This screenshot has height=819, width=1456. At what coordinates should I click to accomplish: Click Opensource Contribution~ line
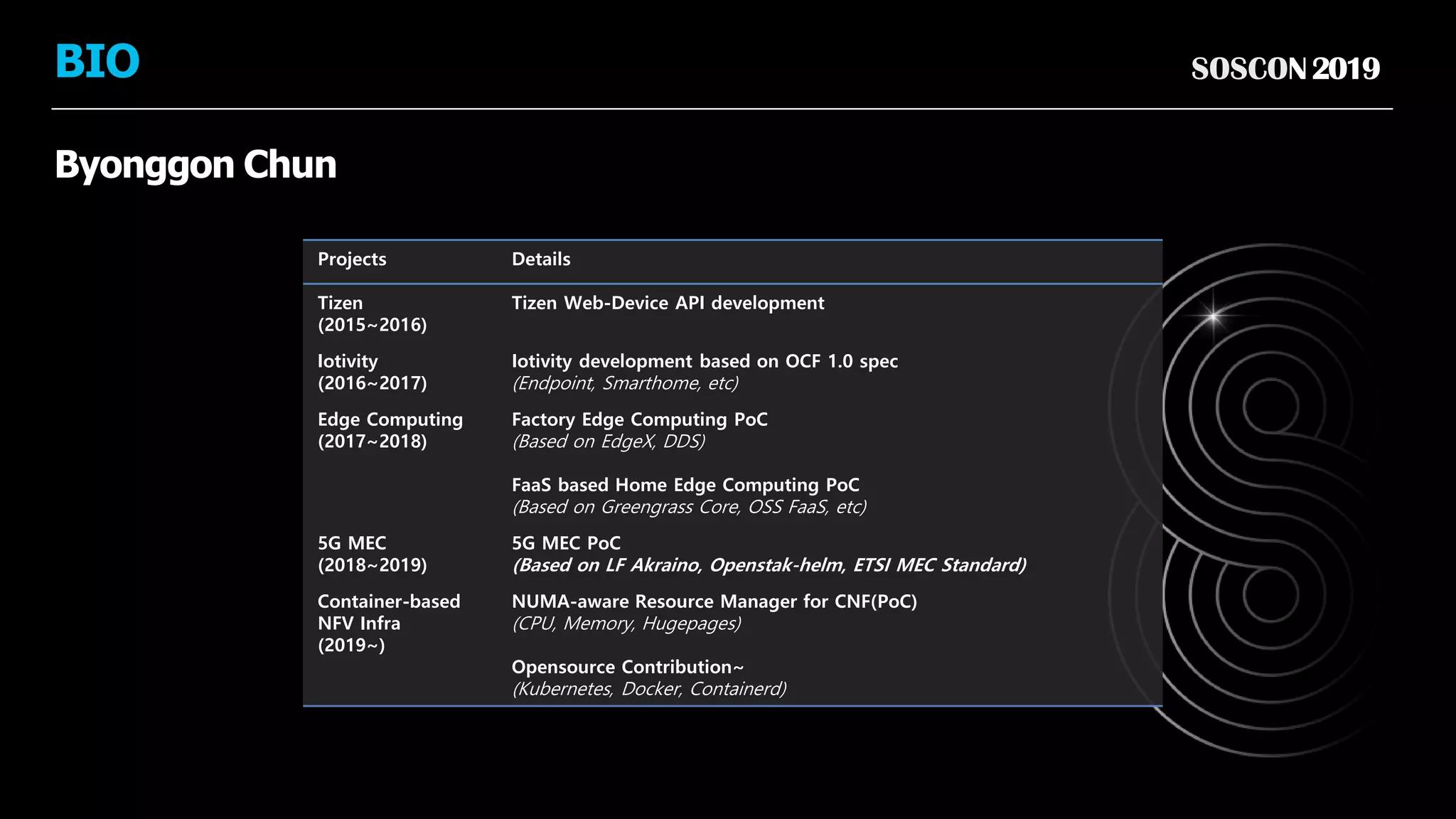[627, 667]
